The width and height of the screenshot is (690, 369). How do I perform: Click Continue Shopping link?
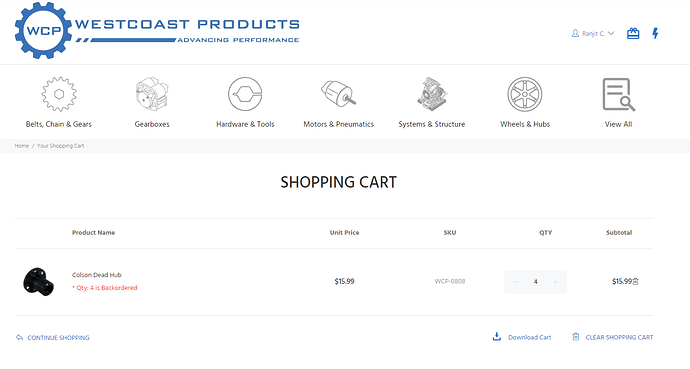point(53,338)
